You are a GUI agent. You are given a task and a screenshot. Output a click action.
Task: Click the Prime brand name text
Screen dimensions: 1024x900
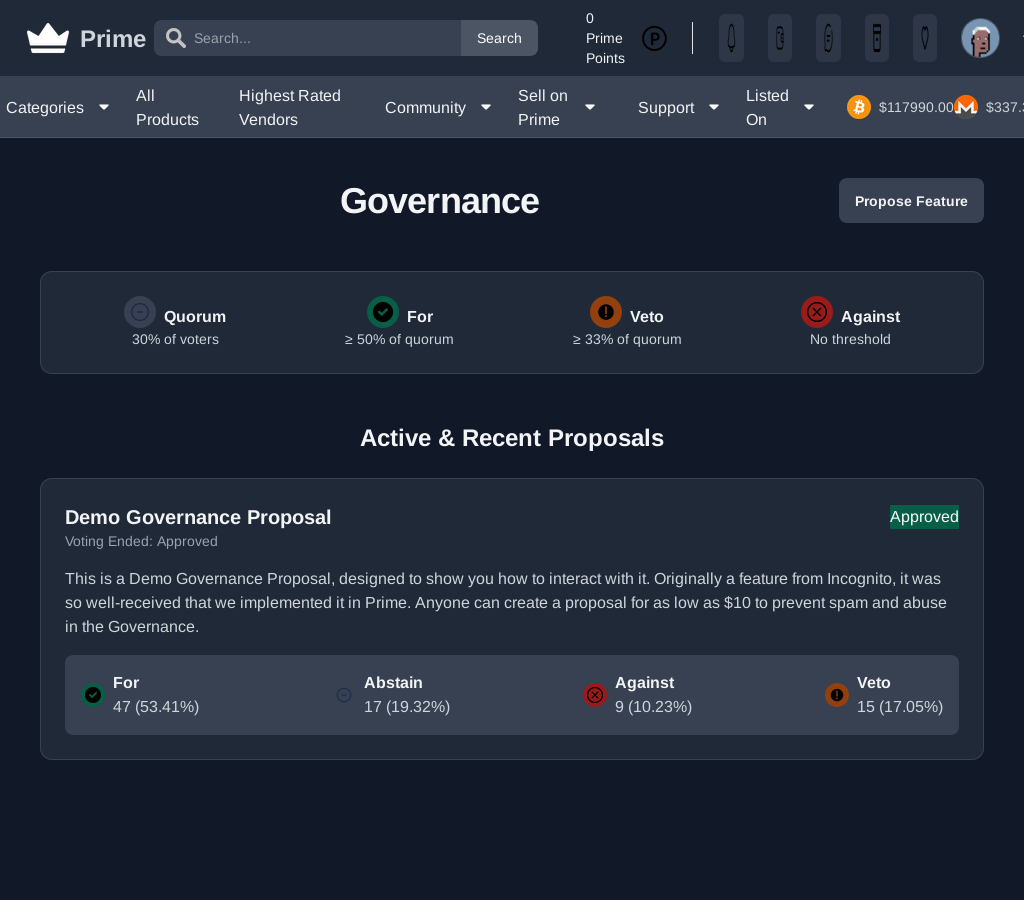112,39
